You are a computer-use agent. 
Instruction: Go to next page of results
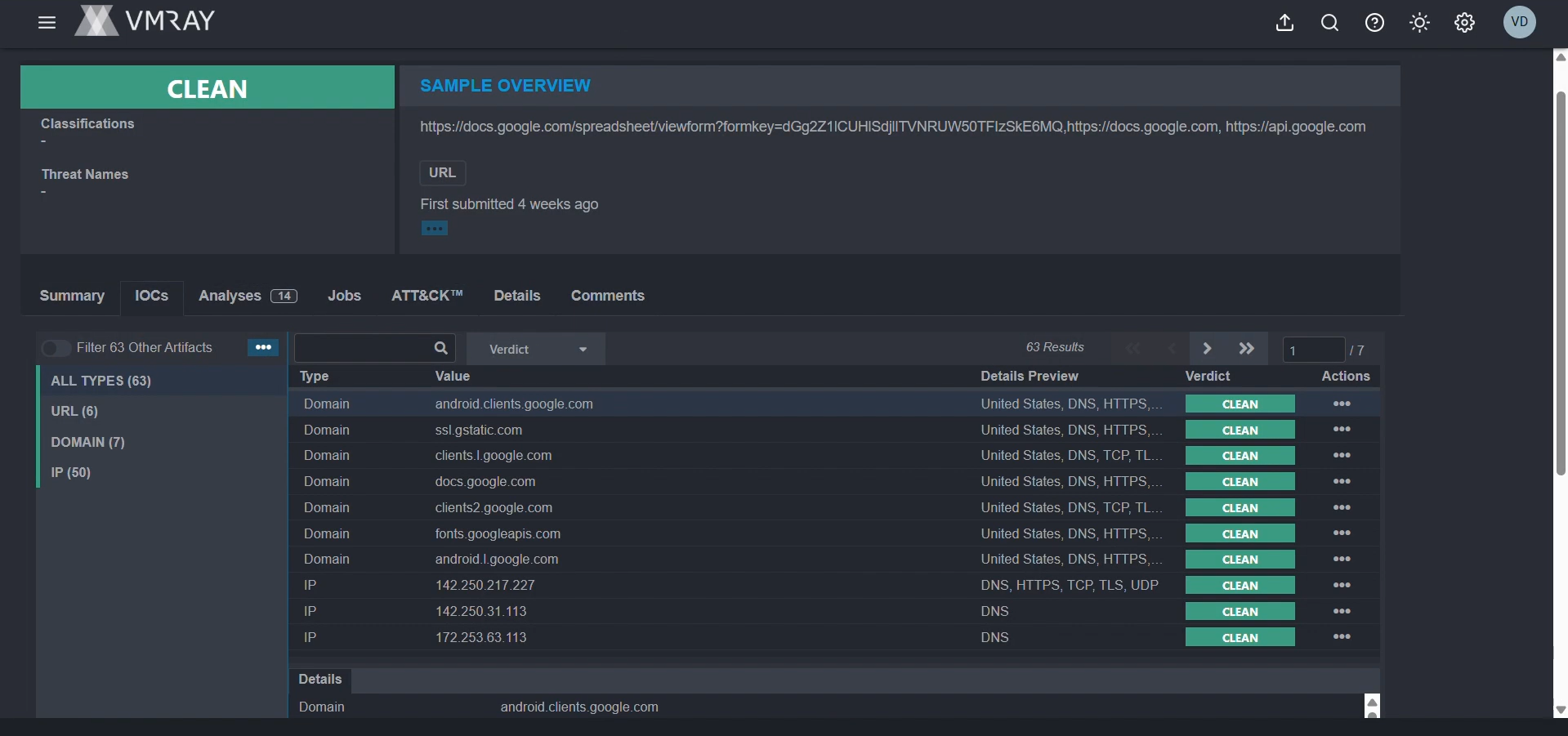[1207, 349]
